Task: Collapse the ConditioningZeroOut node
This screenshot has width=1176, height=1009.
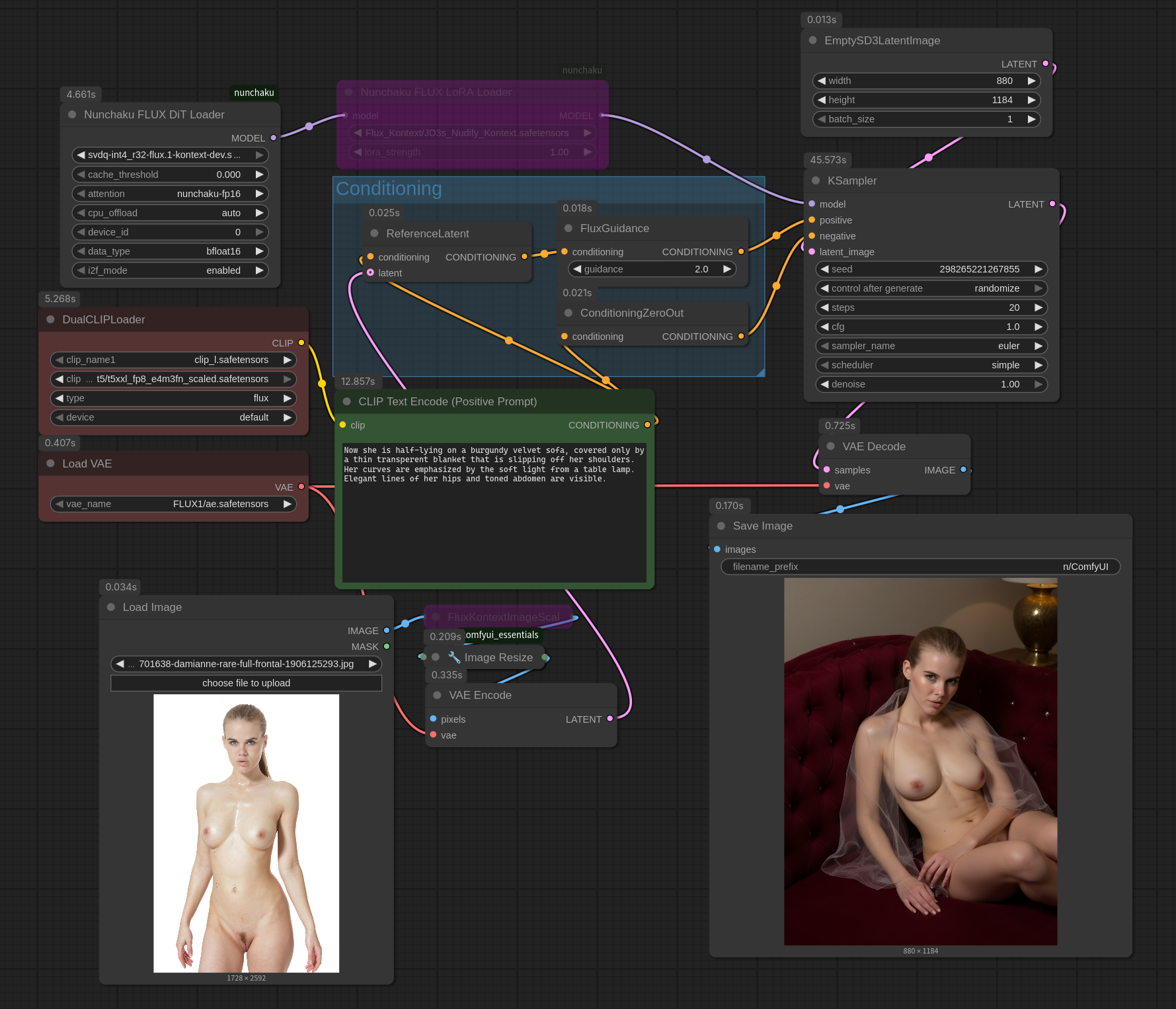Action: tap(568, 313)
